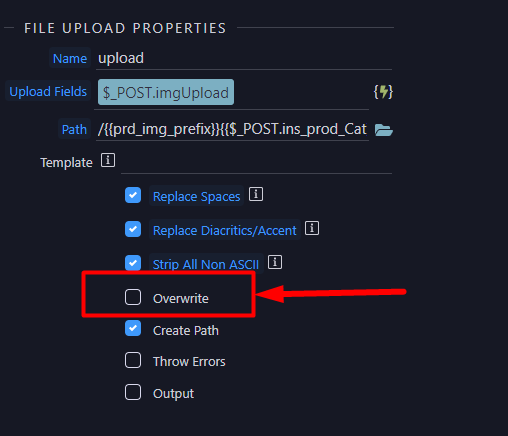
Task: Edit the Name field containing upload
Action: [244, 58]
